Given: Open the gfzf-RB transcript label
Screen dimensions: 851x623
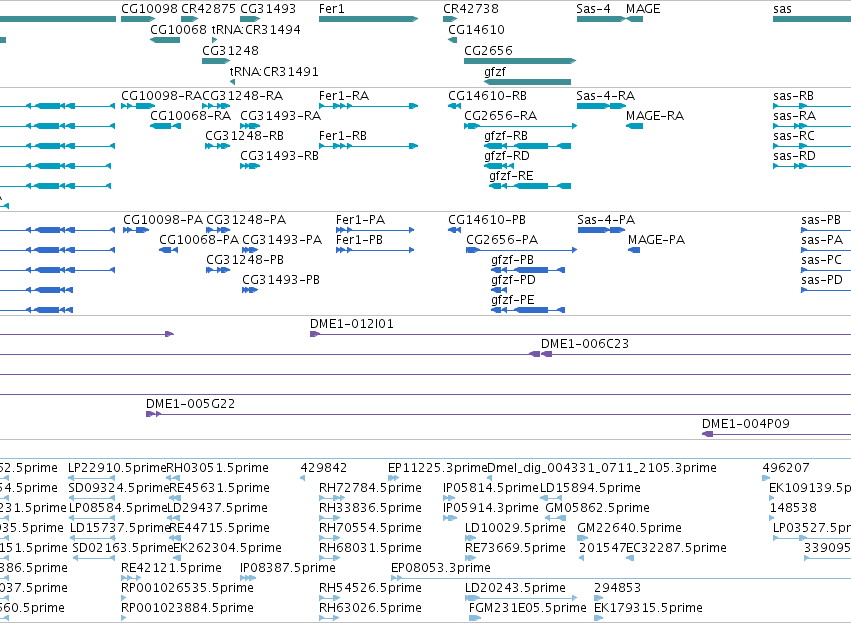Looking at the screenshot, I should click(506, 136).
